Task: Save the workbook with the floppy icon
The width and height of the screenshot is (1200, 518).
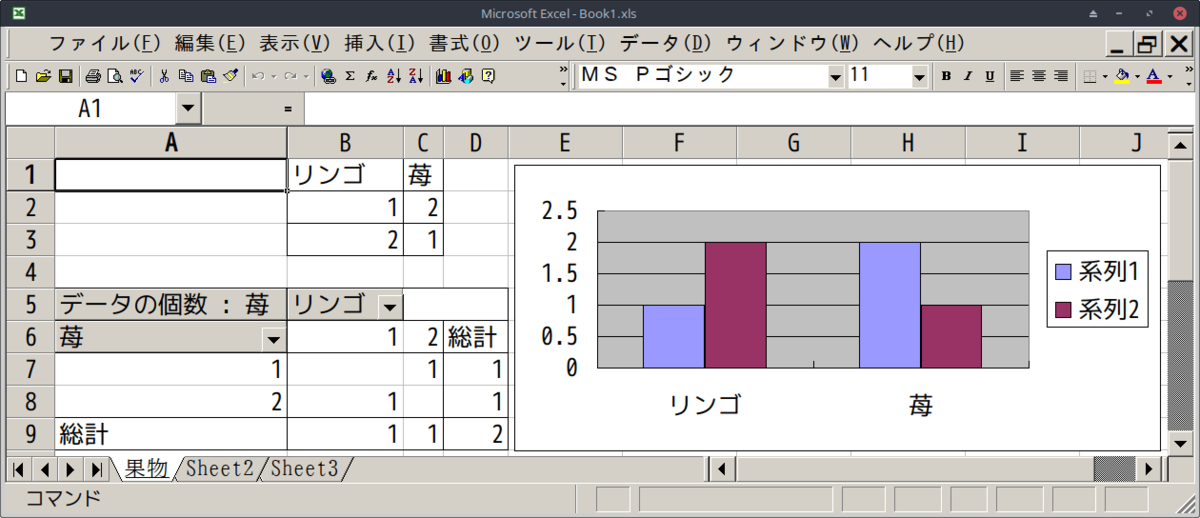Action: click(x=65, y=76)
